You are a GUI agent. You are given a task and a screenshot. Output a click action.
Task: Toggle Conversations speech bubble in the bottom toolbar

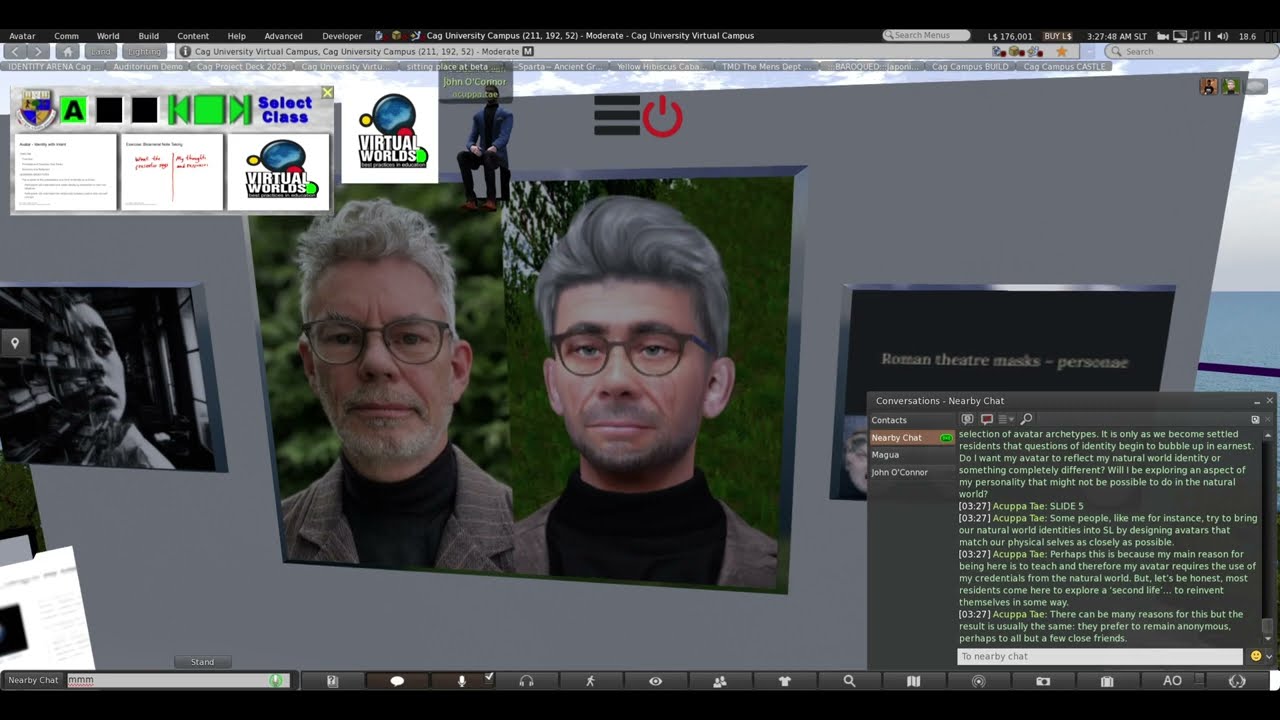(397, 681)
